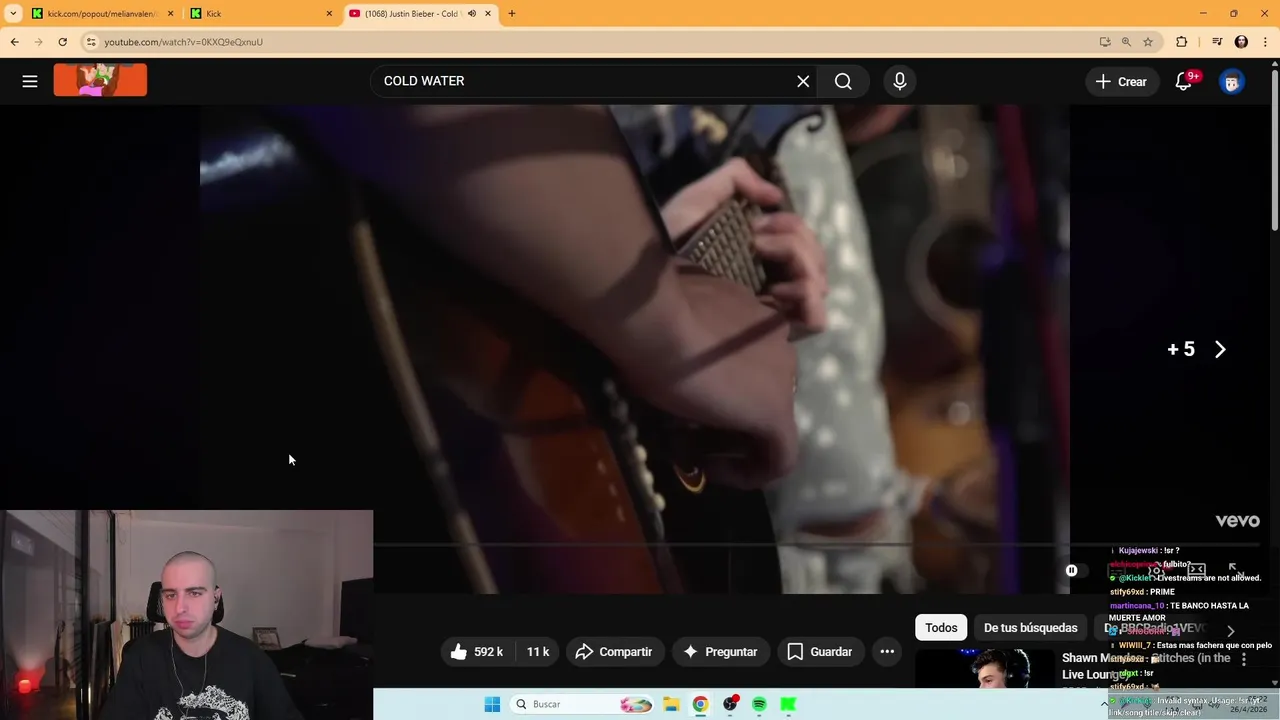Mute the YouTube tab's speaker icon
This screenshot has height=720, width=1280.
click(x=472, y=14)
